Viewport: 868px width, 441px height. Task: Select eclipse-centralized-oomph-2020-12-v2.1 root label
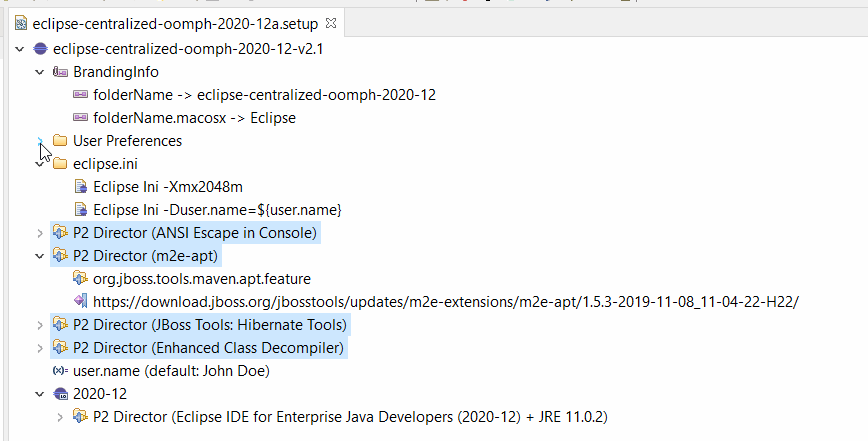click(188, 49)
